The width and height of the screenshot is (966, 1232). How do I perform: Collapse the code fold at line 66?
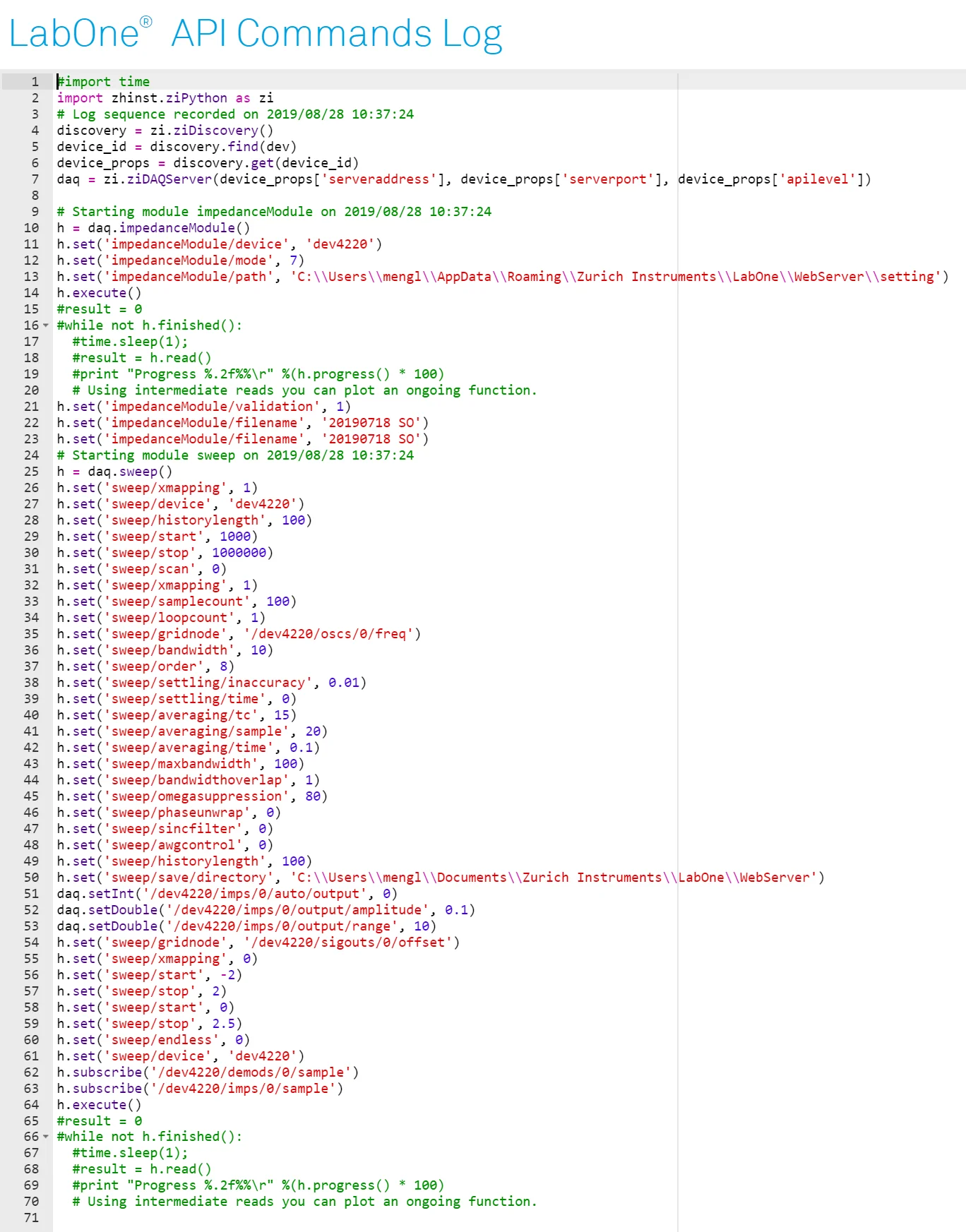pyautogui.click(x=46, y=1137)
